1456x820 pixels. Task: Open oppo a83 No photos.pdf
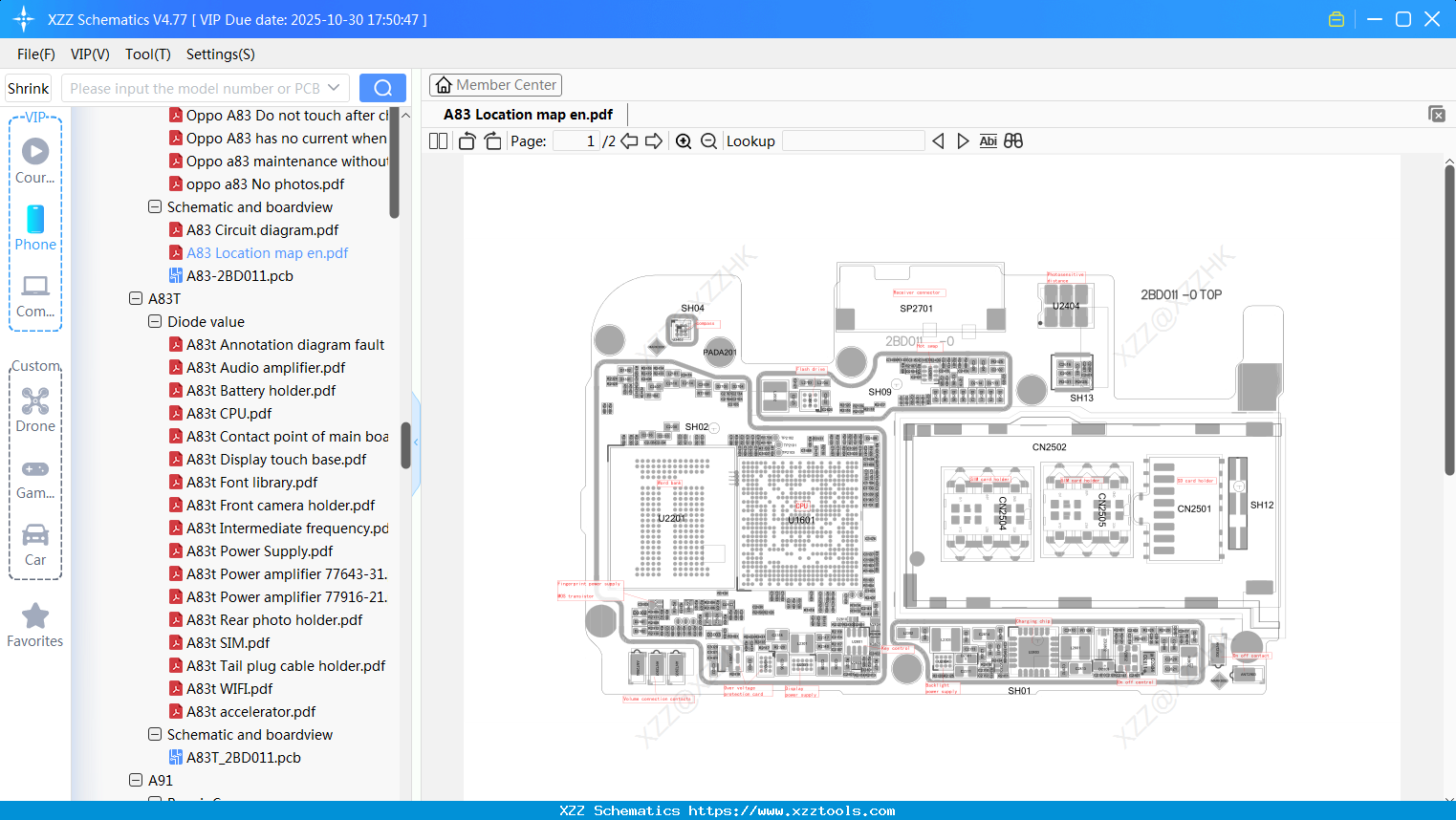tap(265, 184)
